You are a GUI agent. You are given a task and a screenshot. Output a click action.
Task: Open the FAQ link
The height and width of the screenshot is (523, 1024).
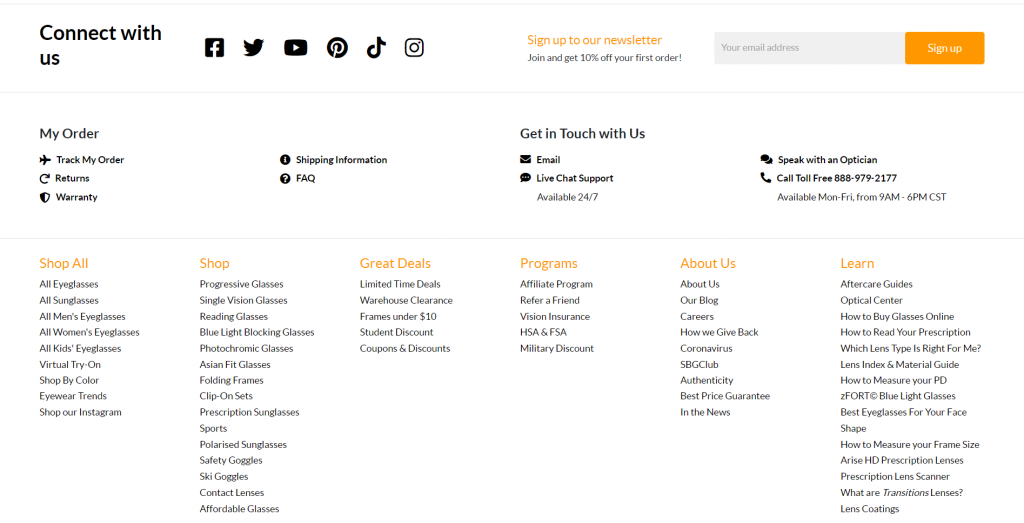pyautogui.click(x=306, y=178)
